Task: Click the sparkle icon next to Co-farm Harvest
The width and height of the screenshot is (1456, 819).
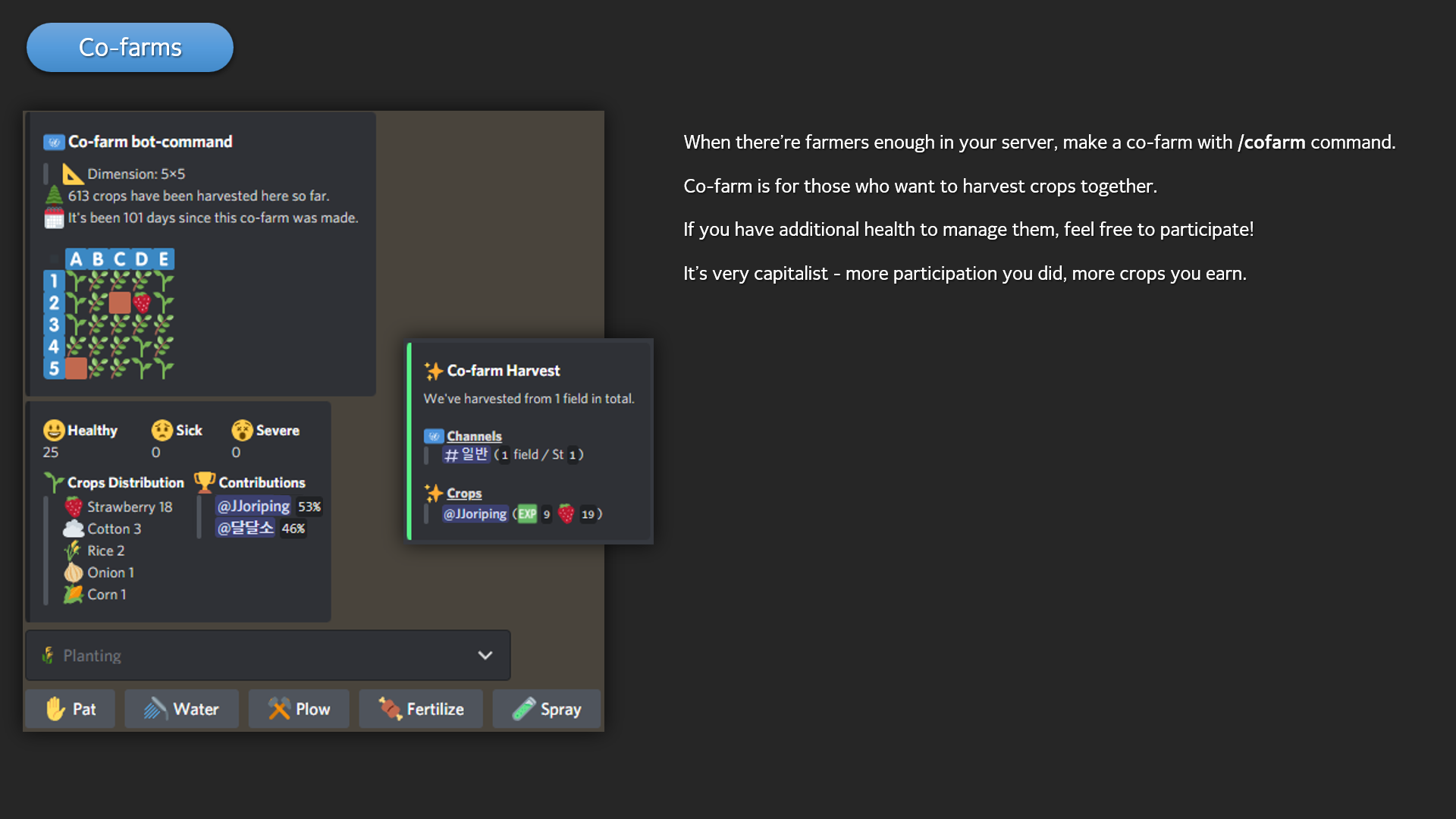Action: pos(433,371)
